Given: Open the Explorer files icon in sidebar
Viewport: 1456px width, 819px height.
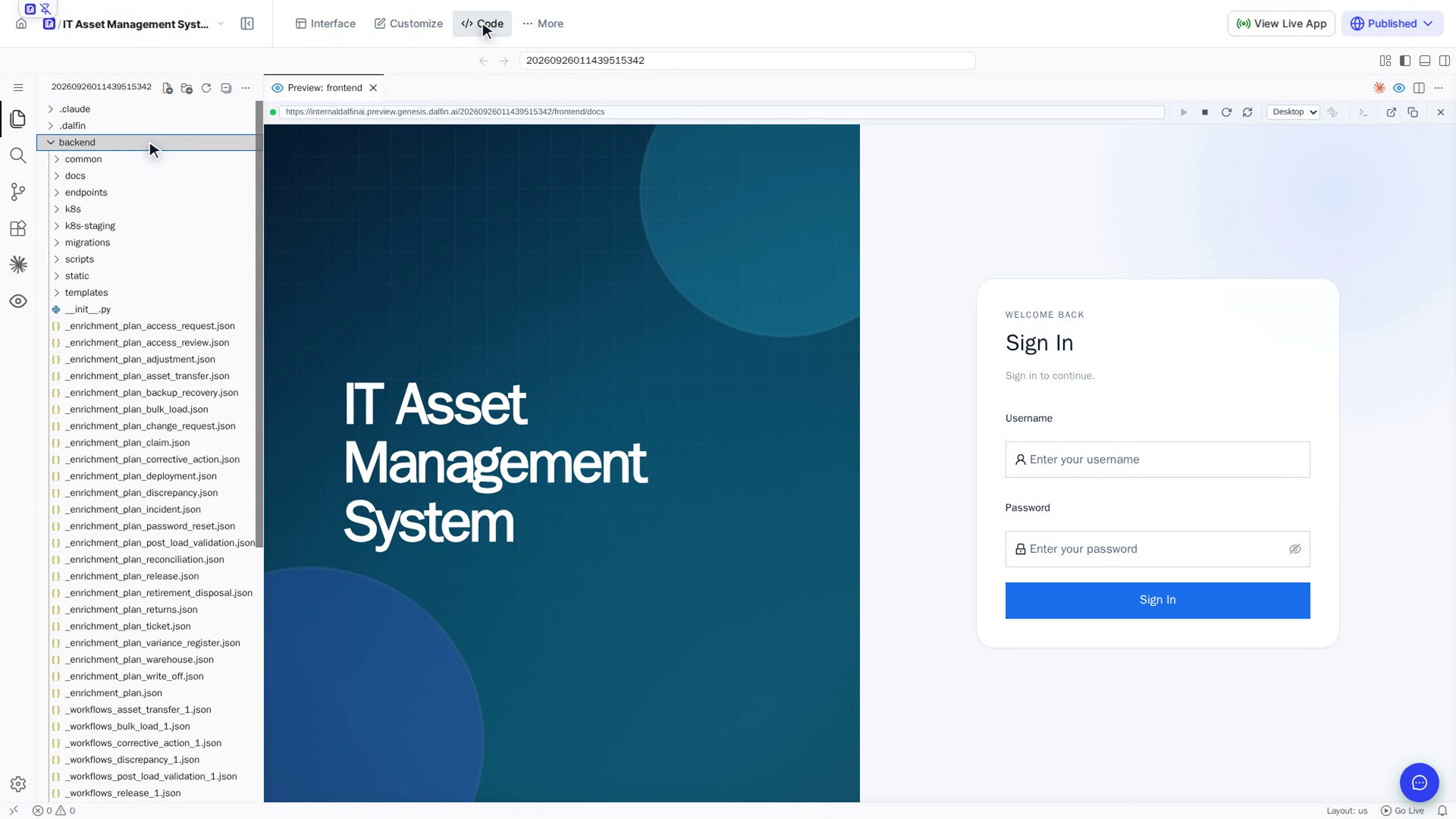Looking at the screenshot, I should coord(18,119).
